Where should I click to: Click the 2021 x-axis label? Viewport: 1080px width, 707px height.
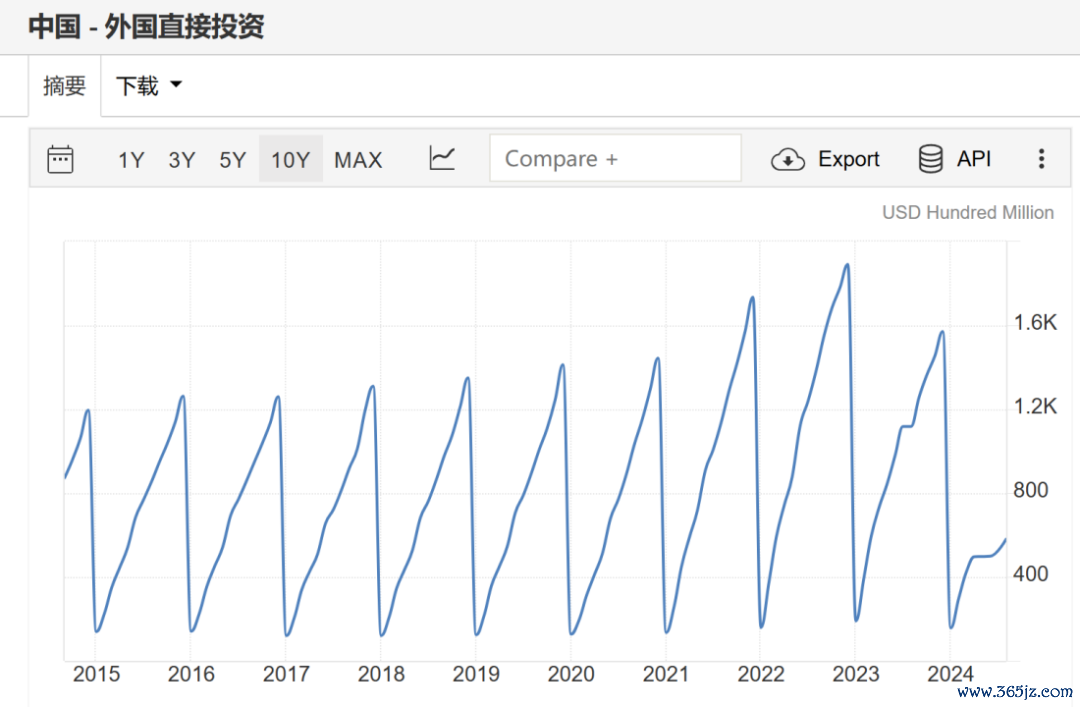[x=666, y=674]
